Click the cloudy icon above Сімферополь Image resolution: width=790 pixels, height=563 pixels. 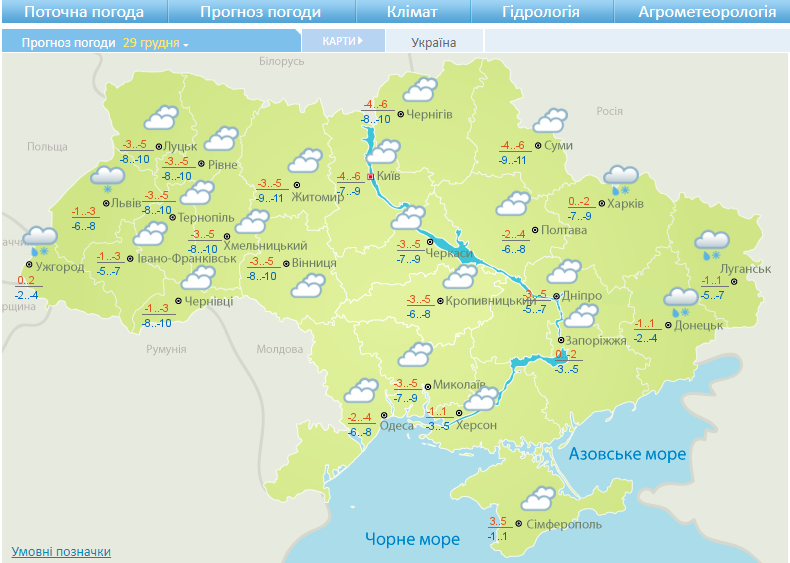539,498
